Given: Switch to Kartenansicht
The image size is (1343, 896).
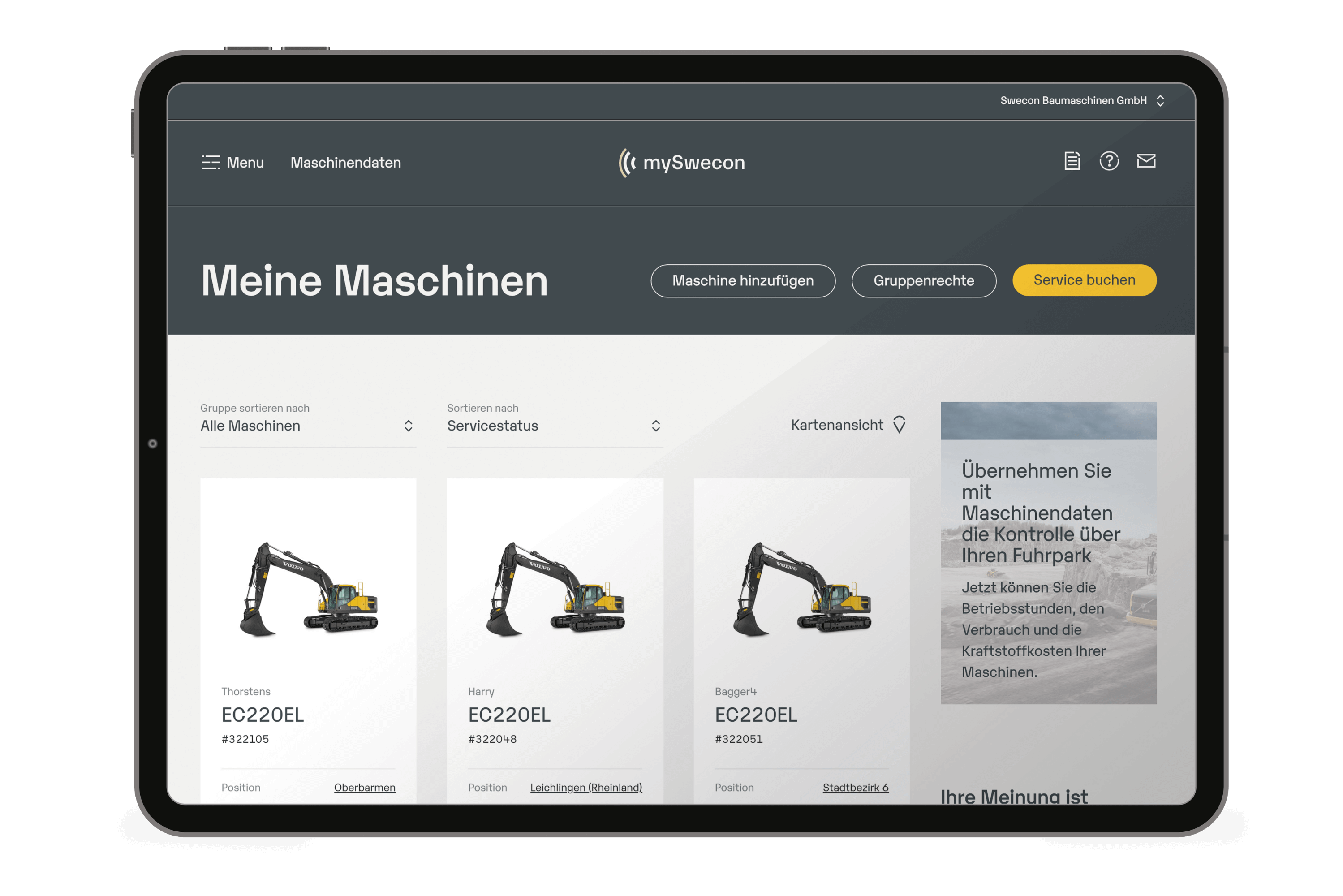Looking at the screenshot, I should point(837,425).
